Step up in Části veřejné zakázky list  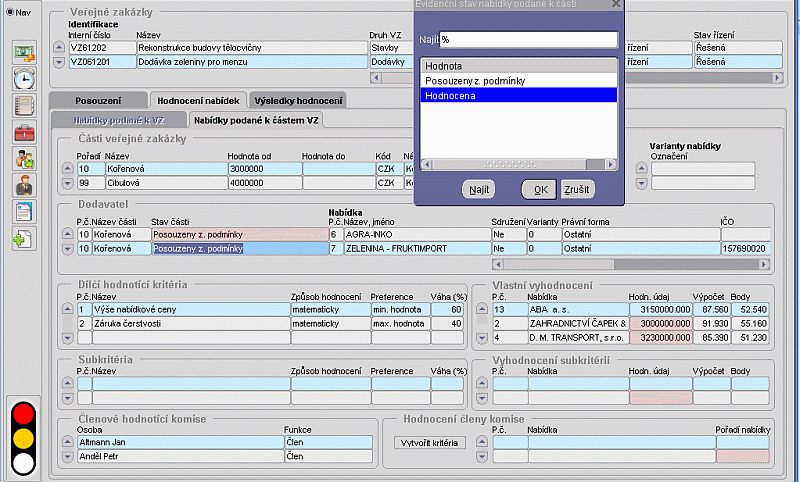(67, 169)
